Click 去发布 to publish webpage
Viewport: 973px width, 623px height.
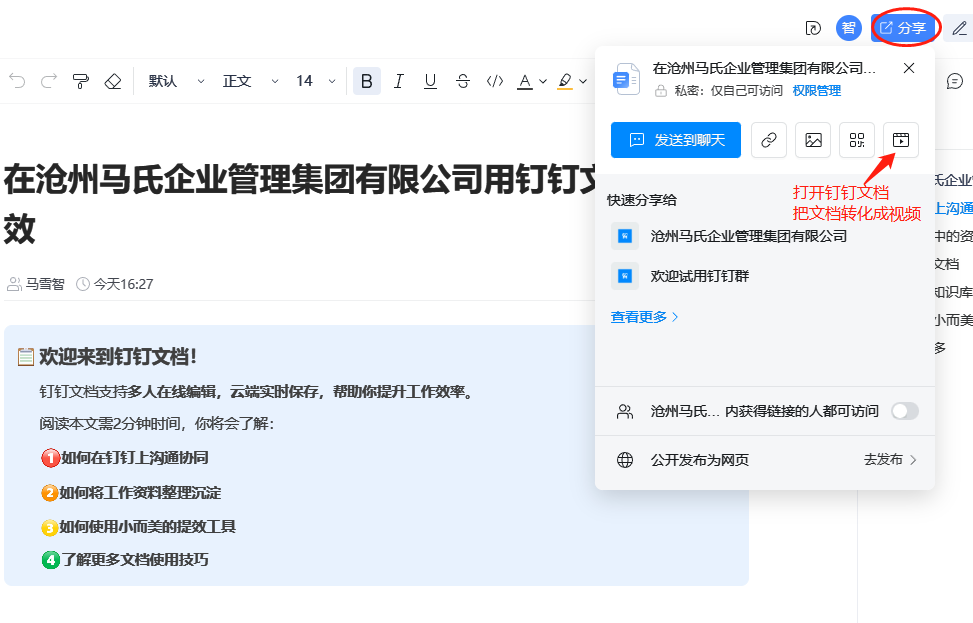tap(890, 460)
